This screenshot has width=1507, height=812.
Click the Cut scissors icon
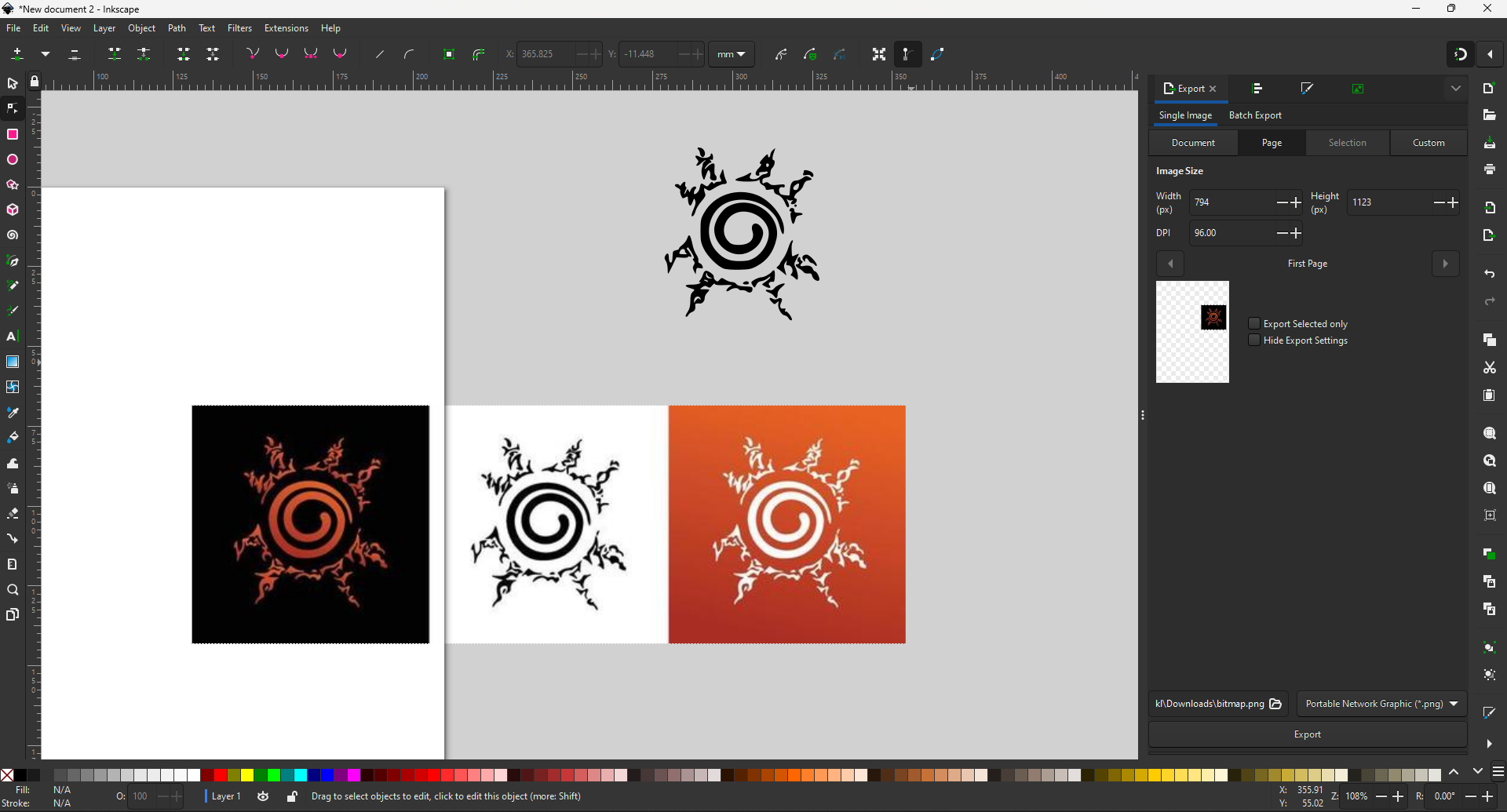pyautogui.click(x=1489, y=367)
